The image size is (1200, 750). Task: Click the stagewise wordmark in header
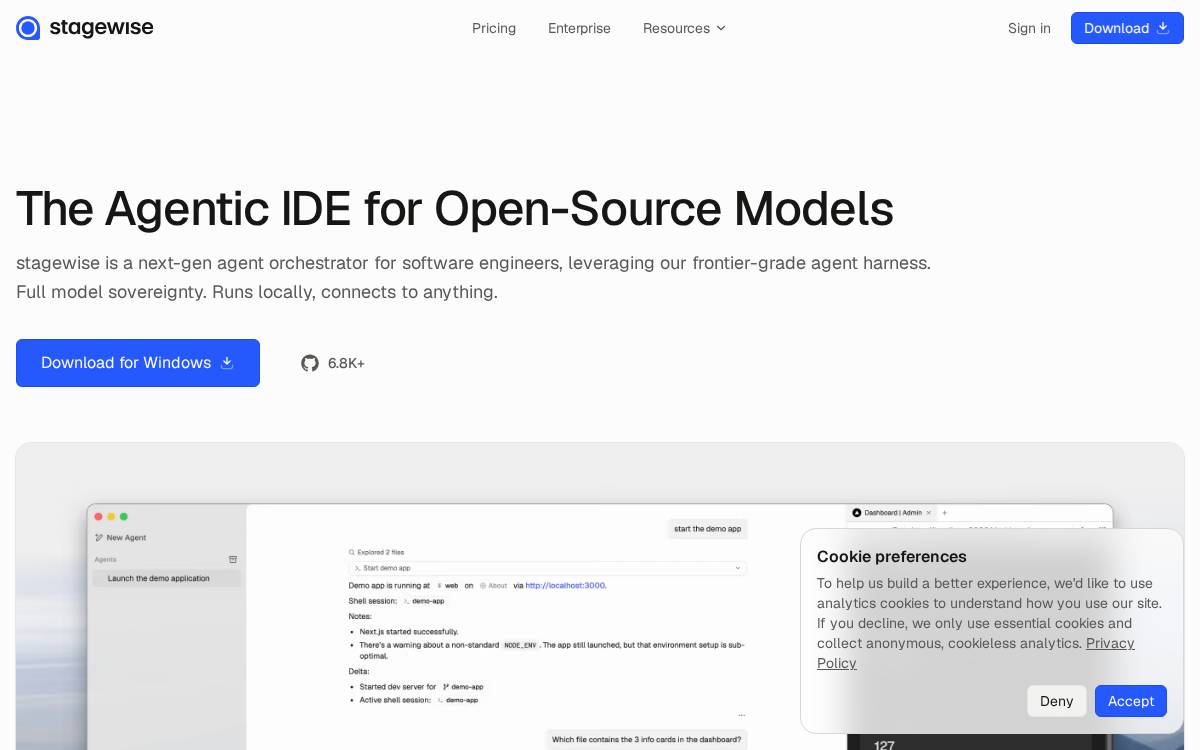(x=101, y=28)
